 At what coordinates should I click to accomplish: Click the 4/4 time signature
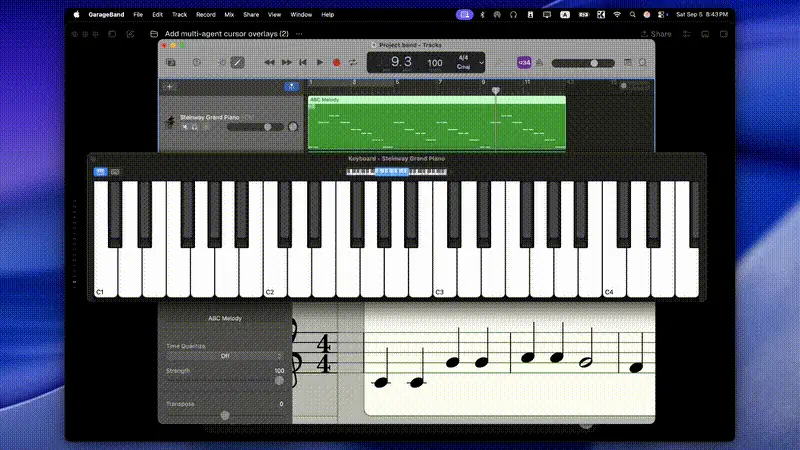pyautogui.click(x=463, y=58)
